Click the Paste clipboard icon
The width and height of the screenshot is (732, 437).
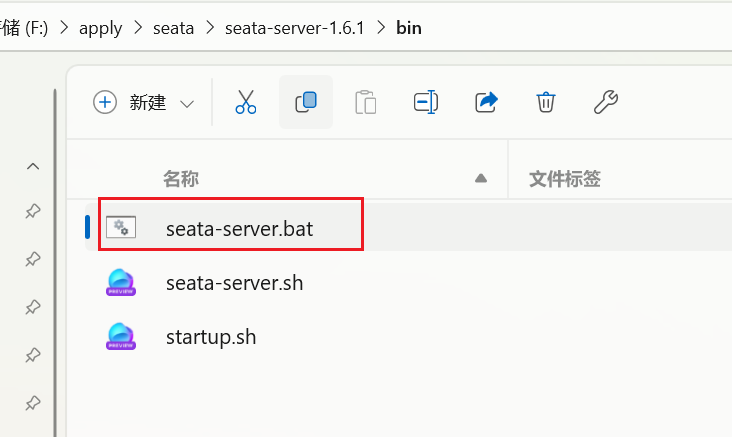coord(366,102)
